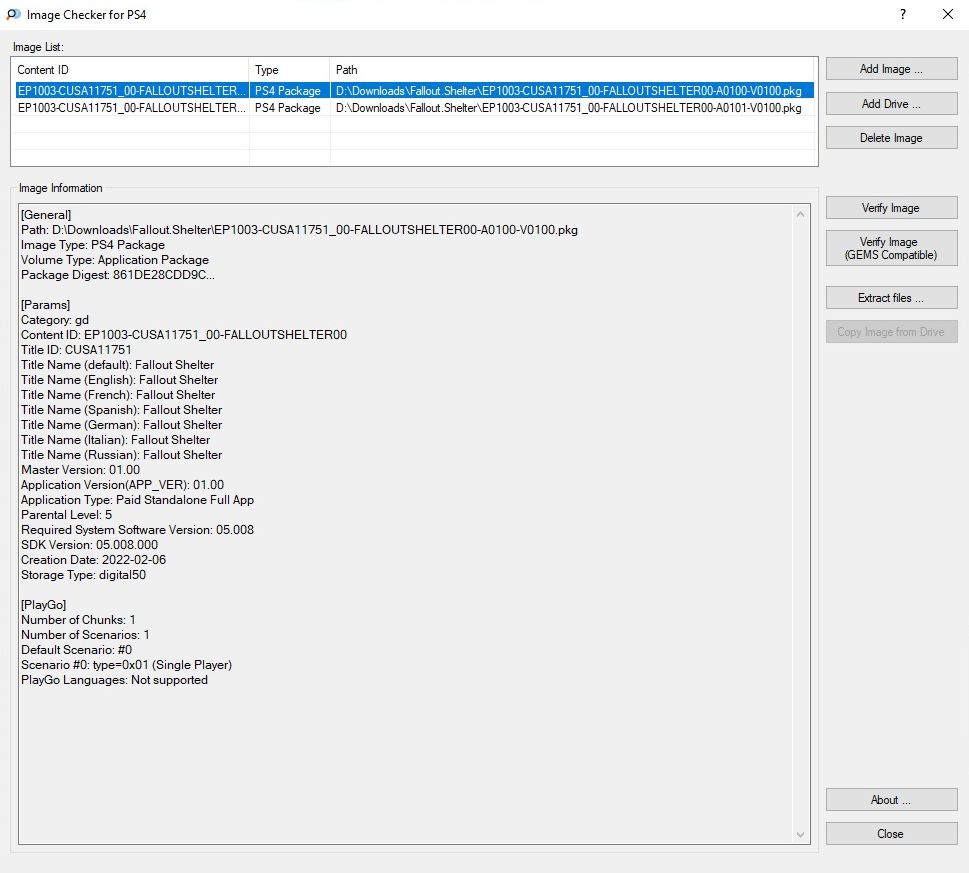Click the PlayGo Languages: Not supported line
The image size is (969, 873).
pos(114,680)
